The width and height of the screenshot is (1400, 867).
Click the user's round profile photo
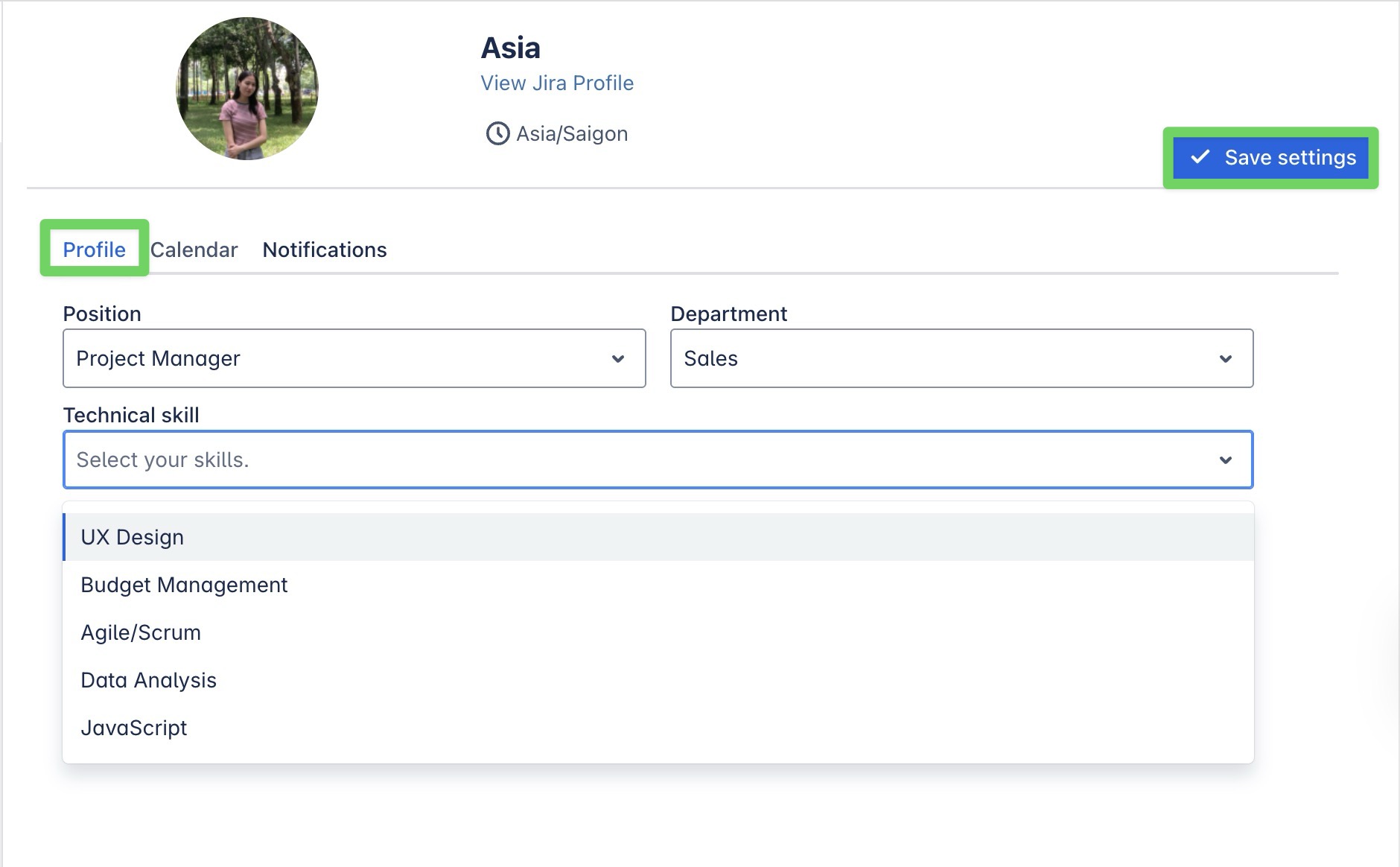[247, 89]
